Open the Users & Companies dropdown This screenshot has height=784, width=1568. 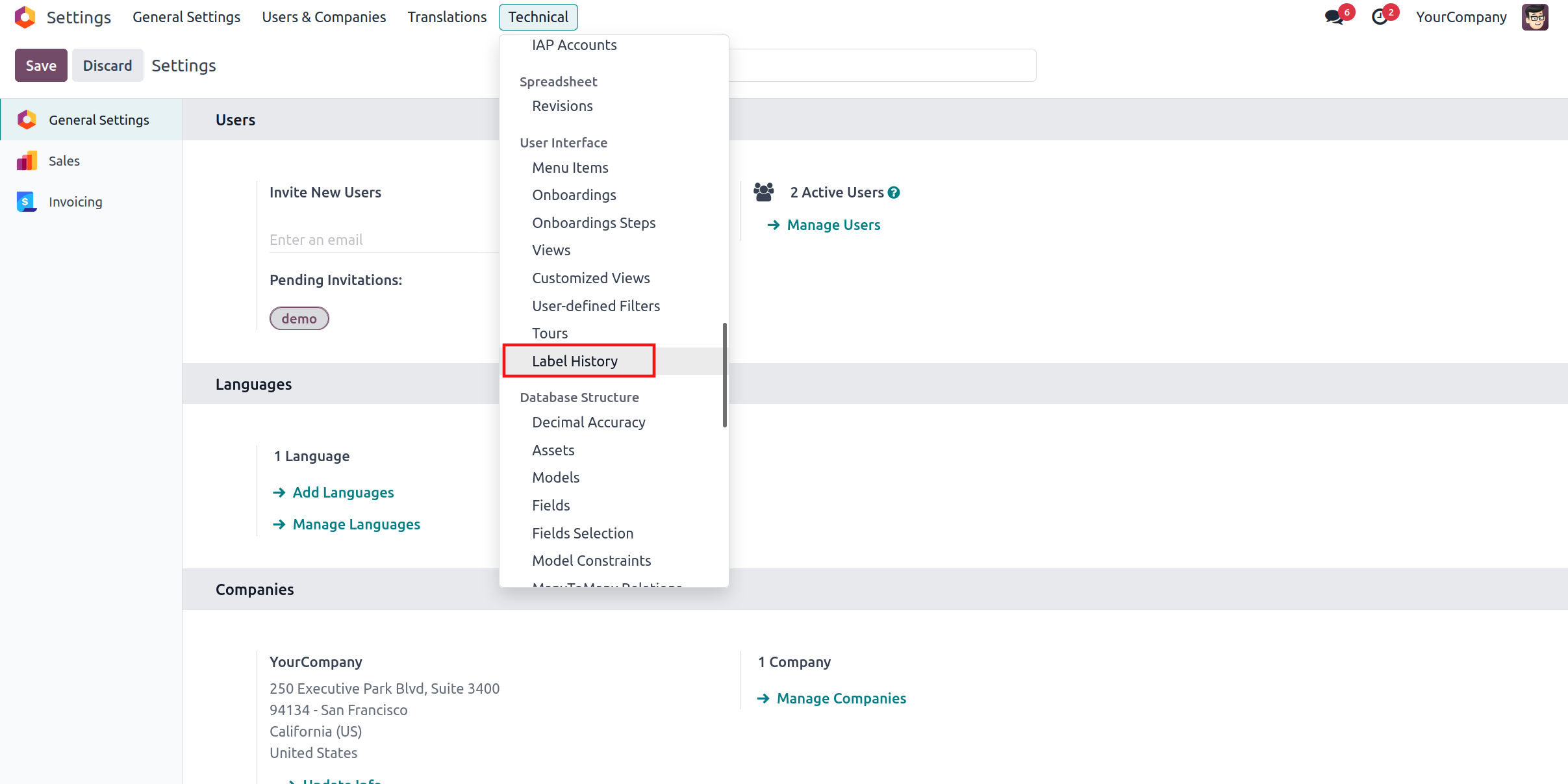pos(323,17)
